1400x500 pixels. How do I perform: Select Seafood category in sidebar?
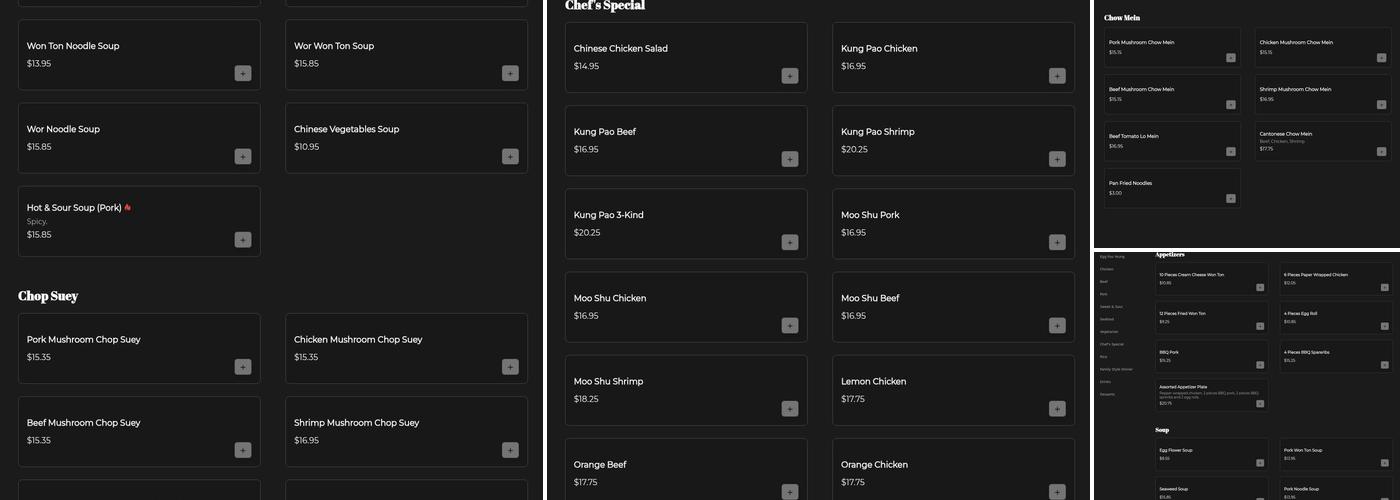(1109, 319)
